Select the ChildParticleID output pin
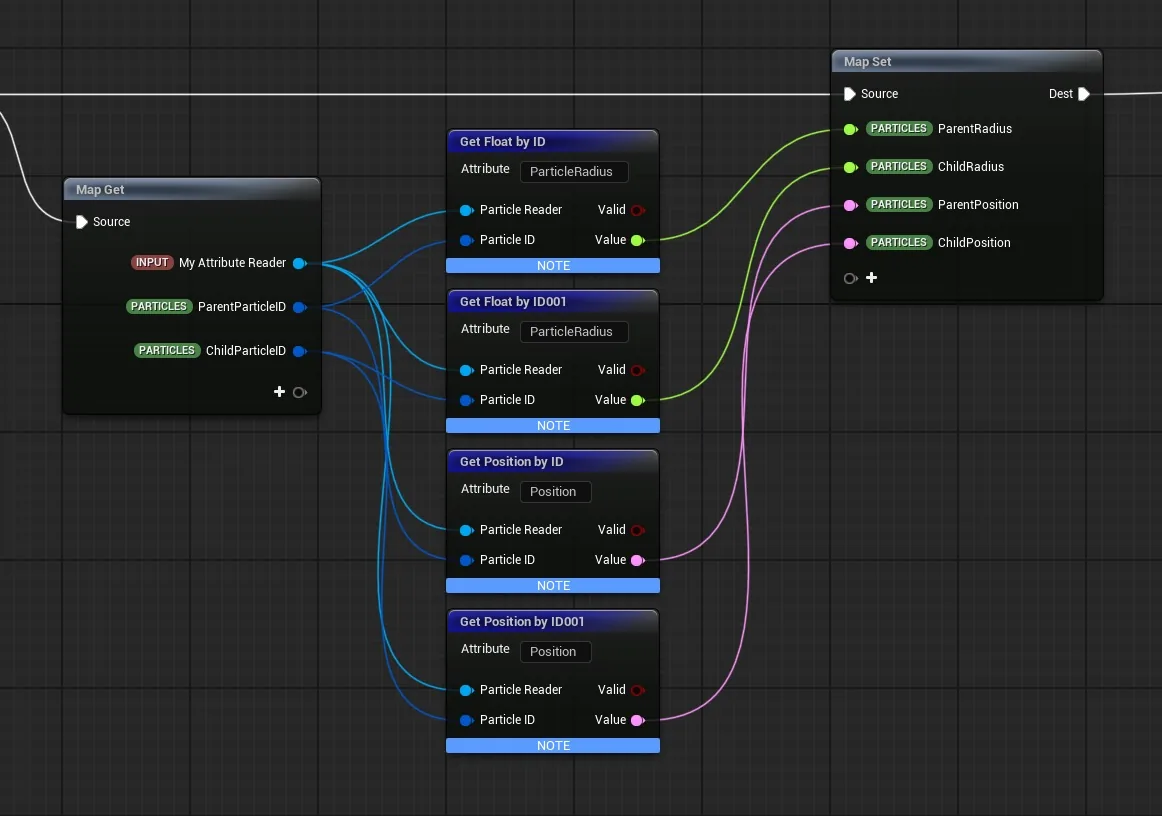Image resolution: width=1162 pixels, height=816 pixels. [299, 351]
